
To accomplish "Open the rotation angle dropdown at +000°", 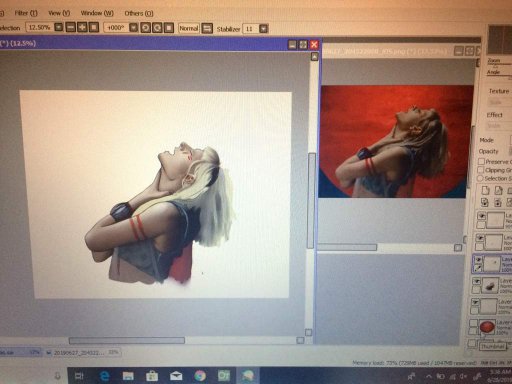I will [133, 28].
